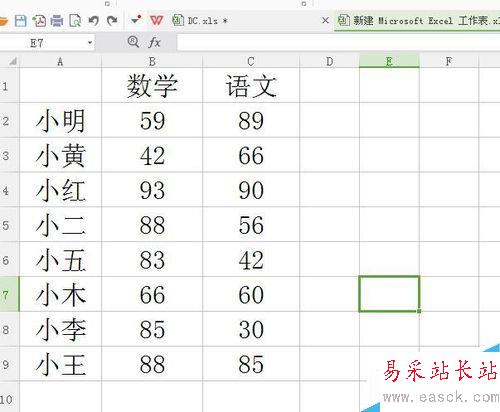
Task: Undo the last action
Action: click(94, 21)
